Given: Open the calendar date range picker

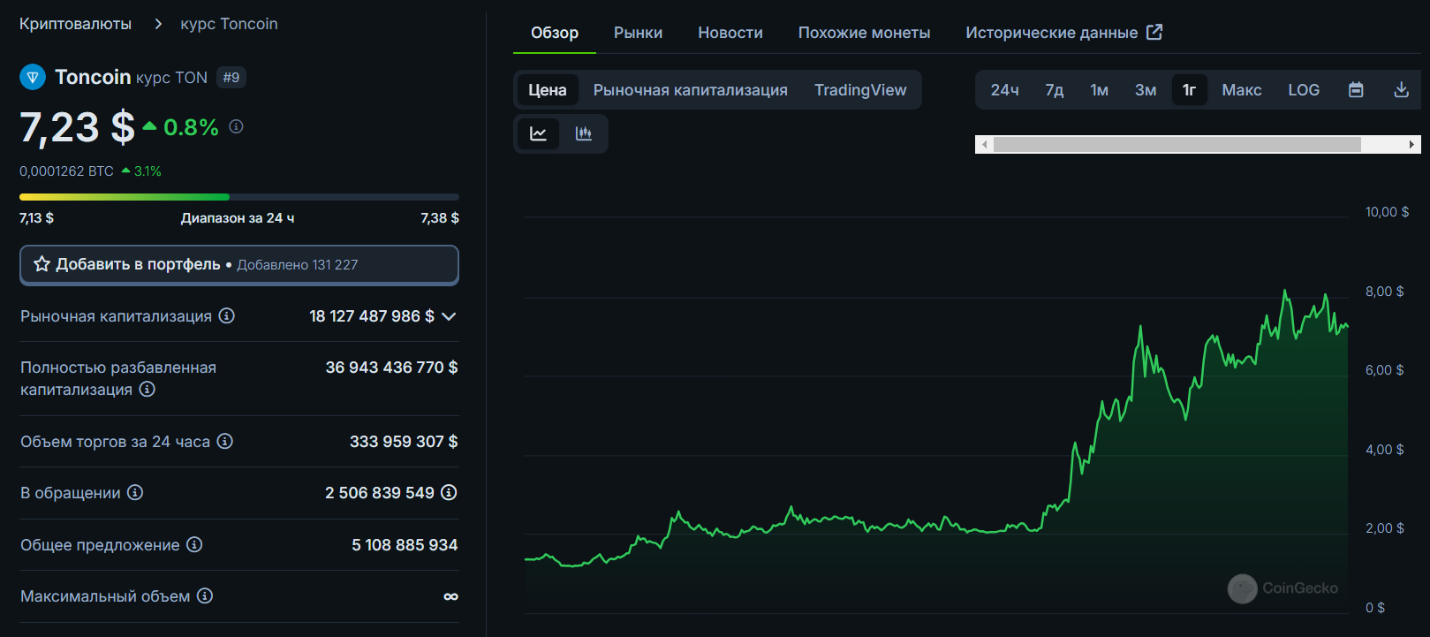Looking at the screenshot, I should click(1356, 90).
